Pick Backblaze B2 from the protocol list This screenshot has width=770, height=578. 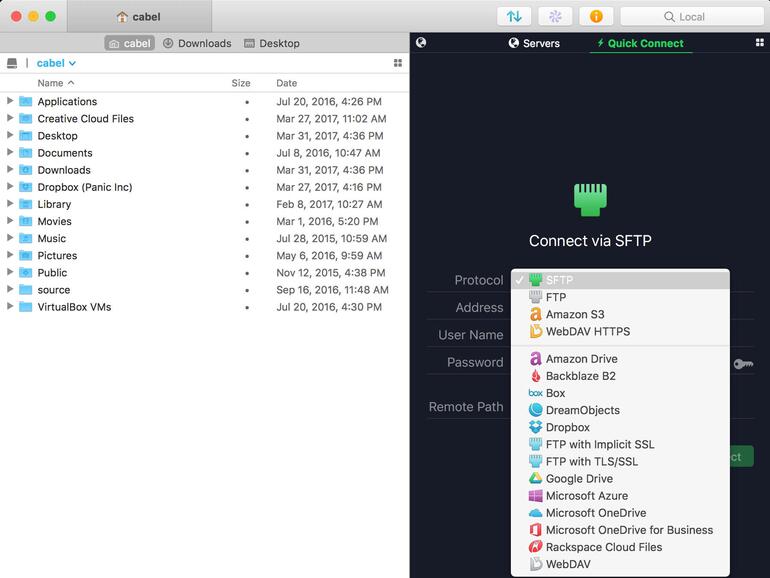pyautogui.click(x=580, y=376)
